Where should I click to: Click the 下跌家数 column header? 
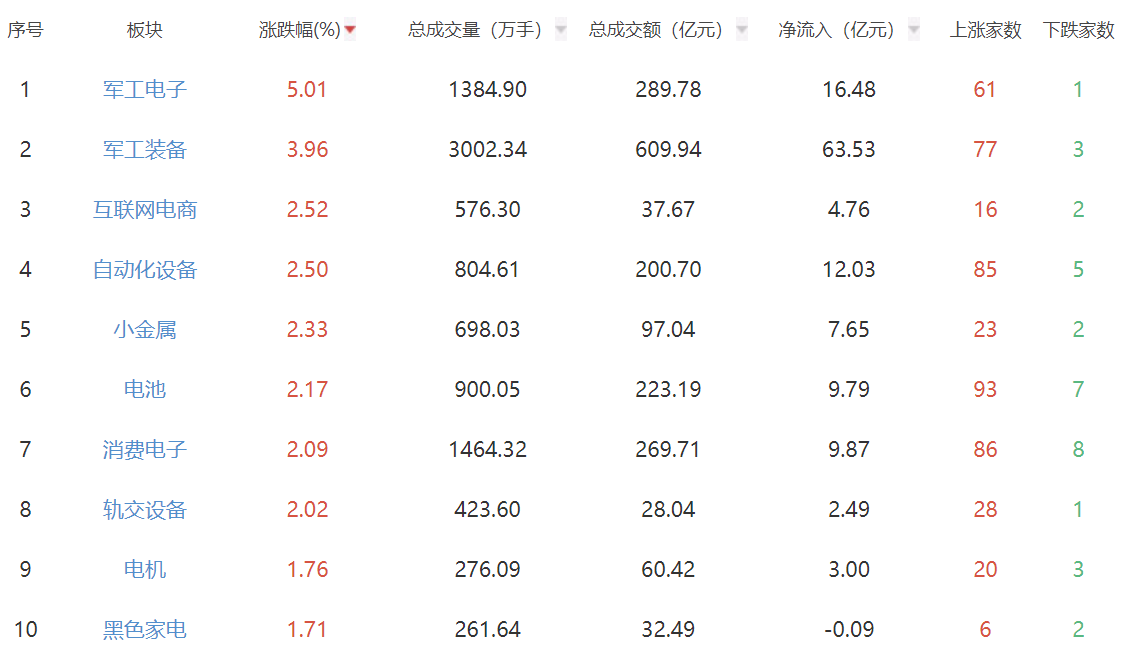click(x=1078, y=30)
